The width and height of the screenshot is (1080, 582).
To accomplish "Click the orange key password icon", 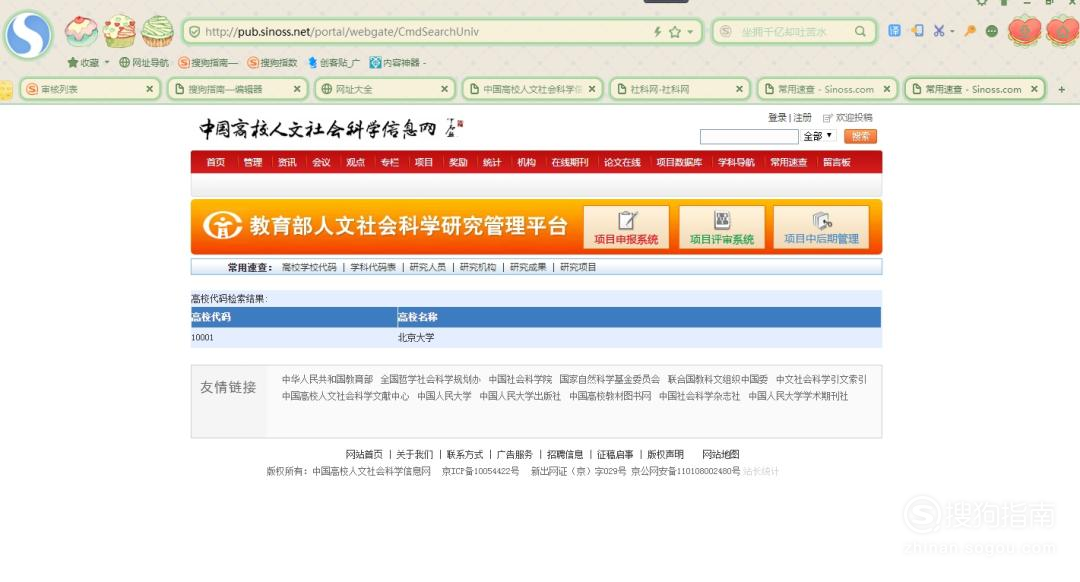I will [x=970, y=31].
